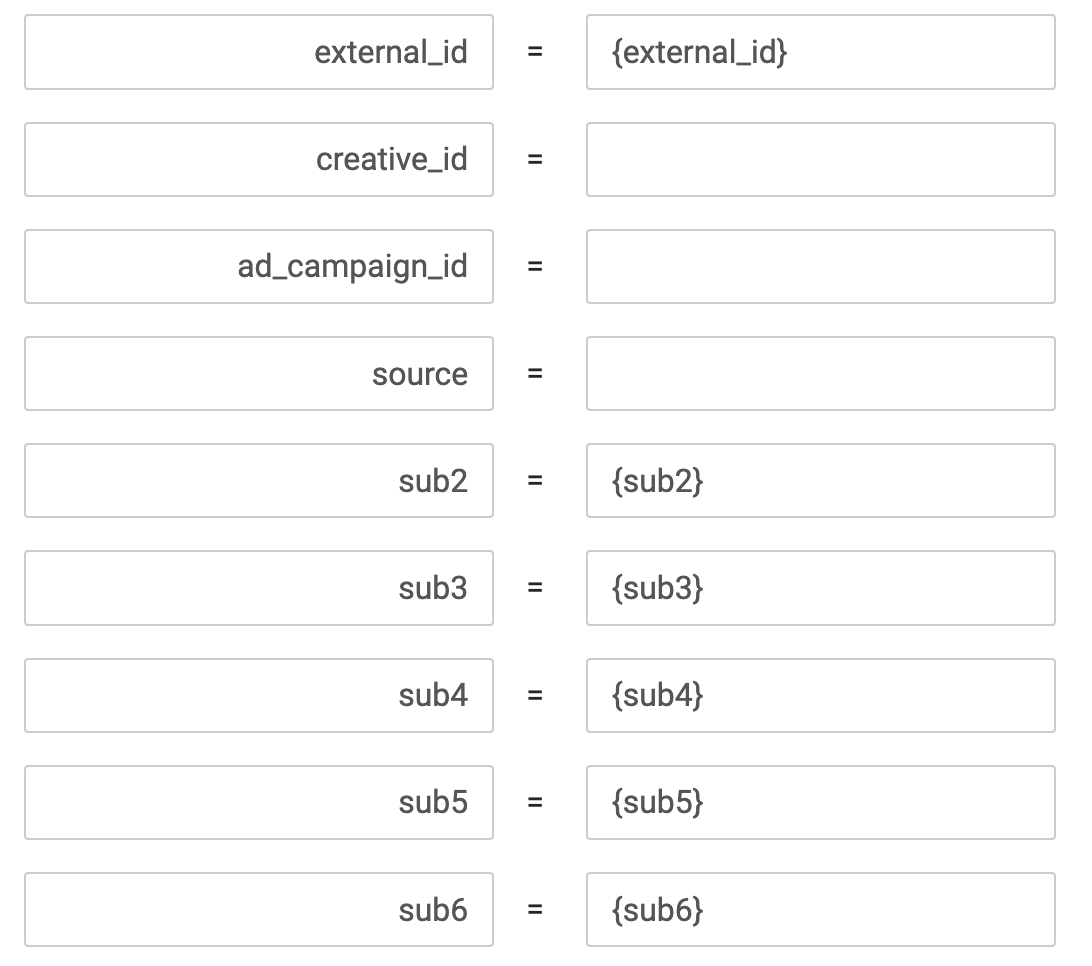Image resolution: width=1092 pixels, height=966 pixels.
Task: Select the ad_campaign_id name field
Action: coord(259,266)
